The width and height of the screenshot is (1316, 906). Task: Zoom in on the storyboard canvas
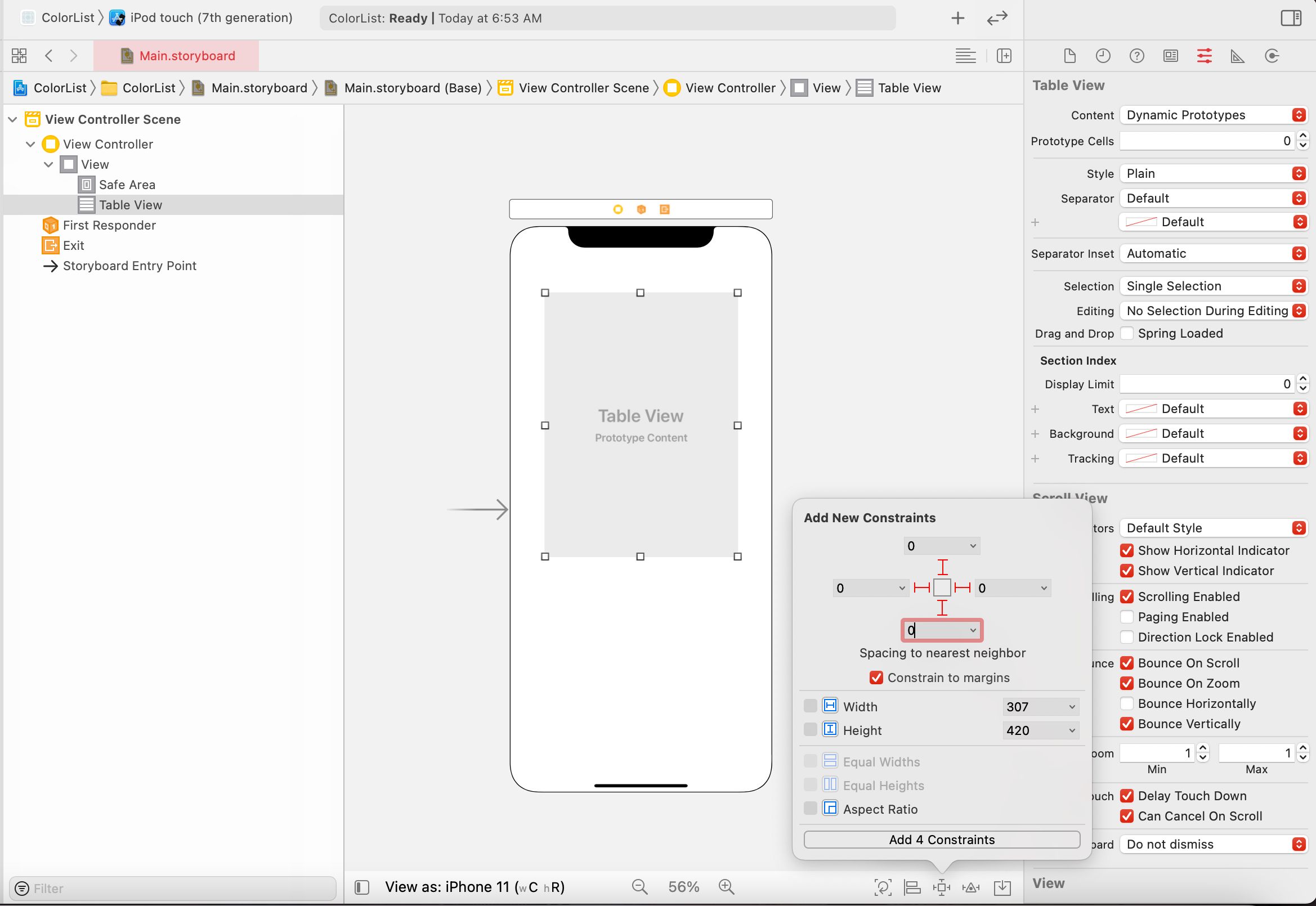(x=726, y=887)
